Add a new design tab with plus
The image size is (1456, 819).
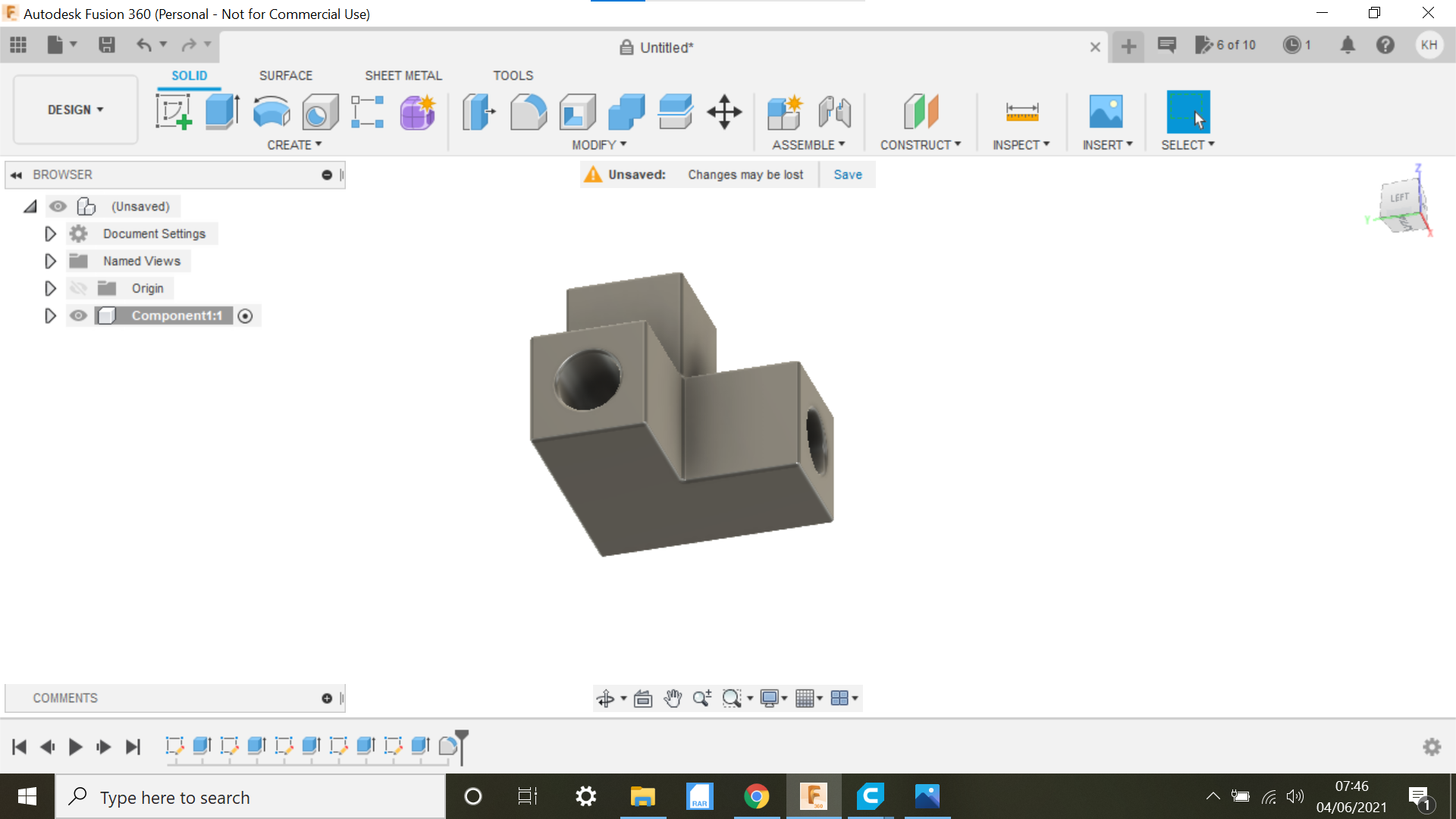(x=1128, y=46)
